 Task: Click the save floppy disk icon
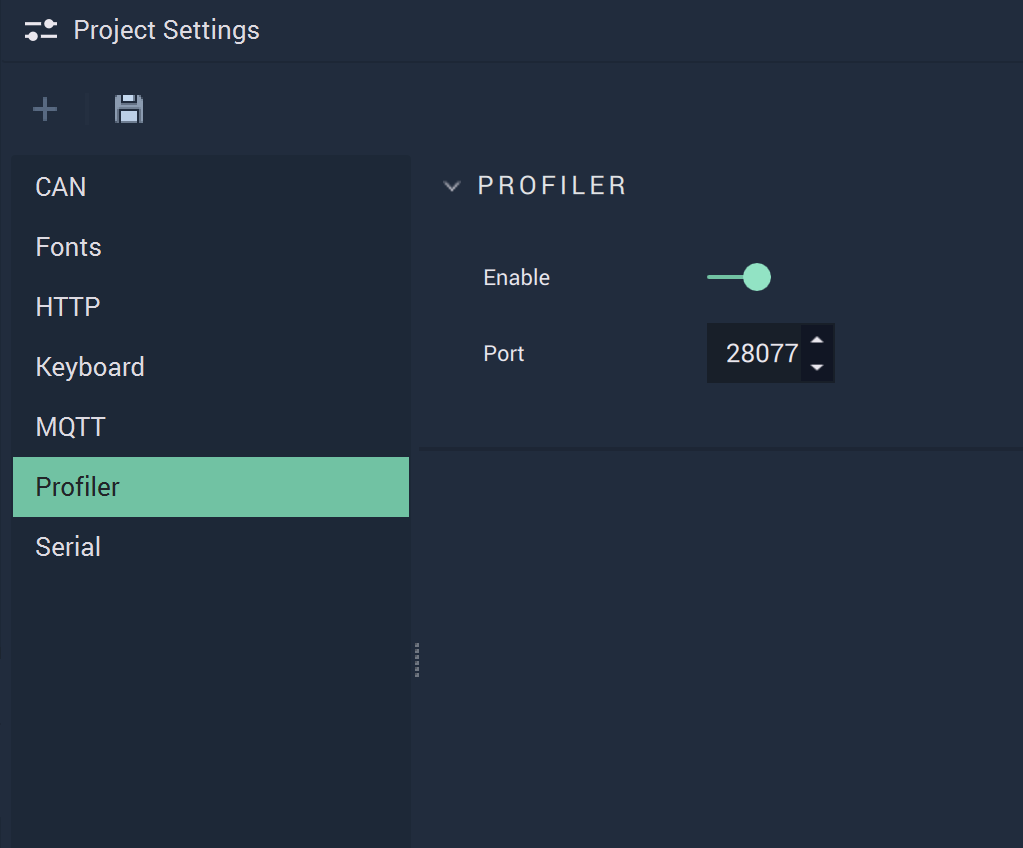[x=129, y=109]
